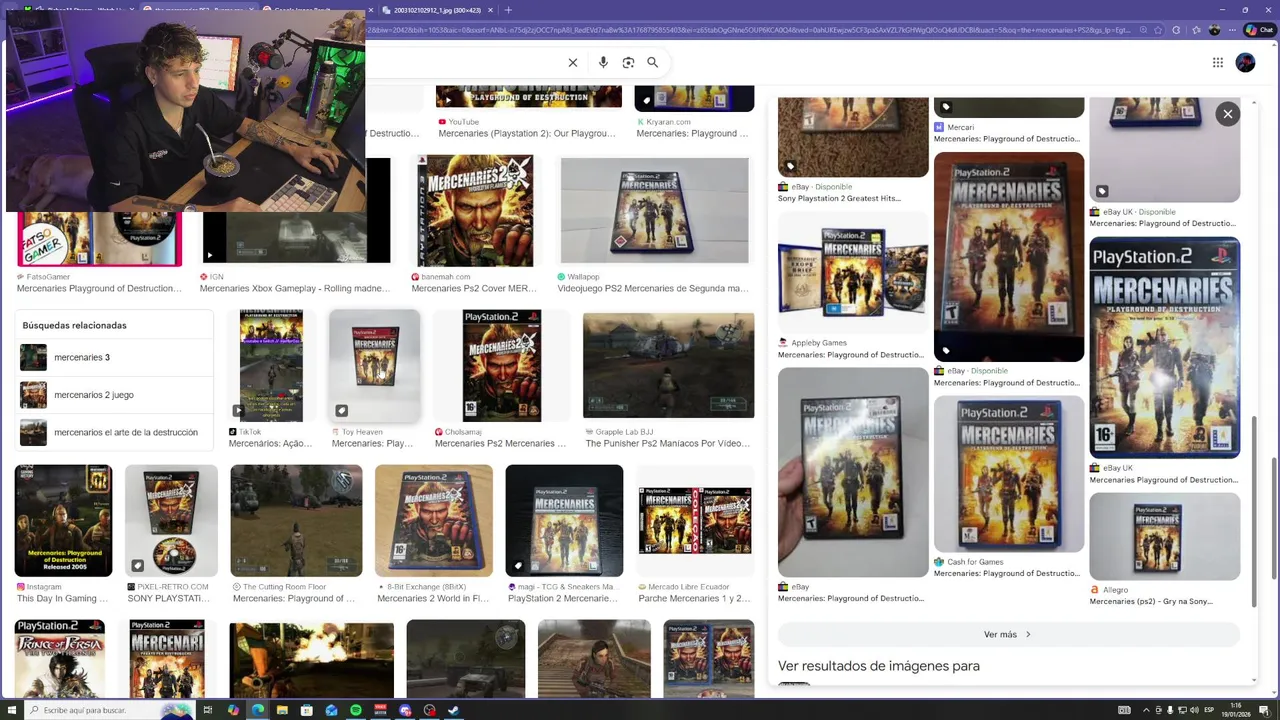This screenshot has width=1280, height=720.
Task: Open the Windows Start menu
Action: [11, 710]
